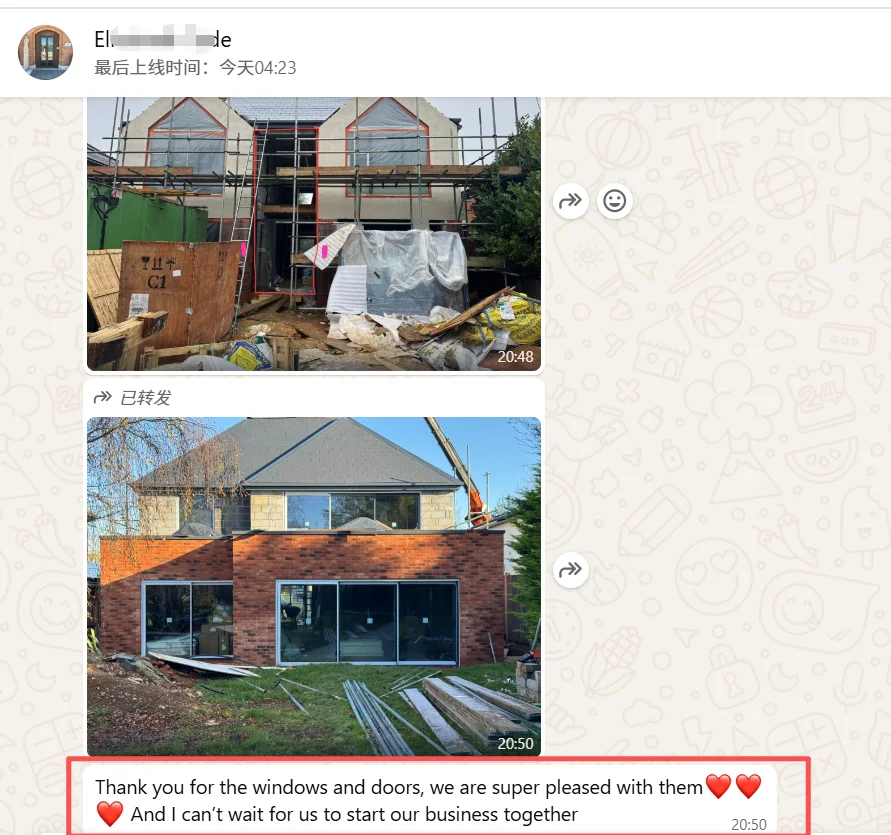
Task: Click the 20:50 timestamp in the text bubble
Action: tap(748, 824)
